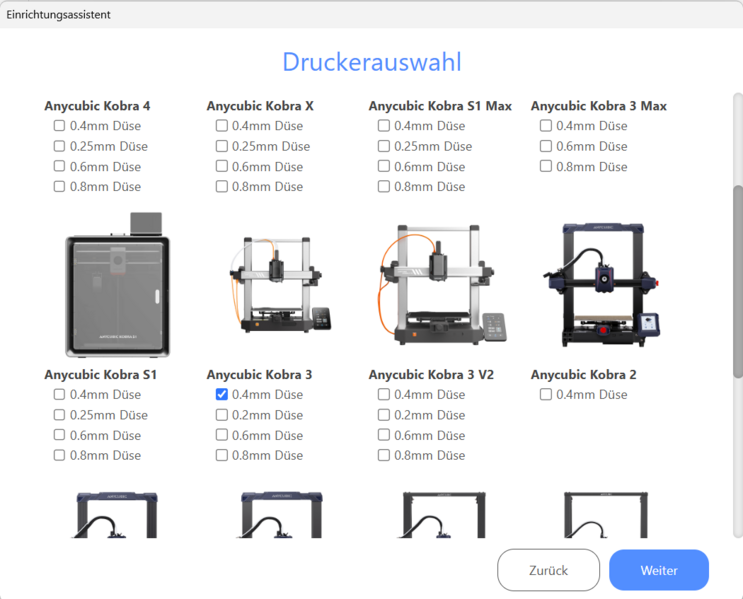Click the Anycubic Kobra S1 heading
743x599 pixels.
pyautogui.click(x=100, y=374)
